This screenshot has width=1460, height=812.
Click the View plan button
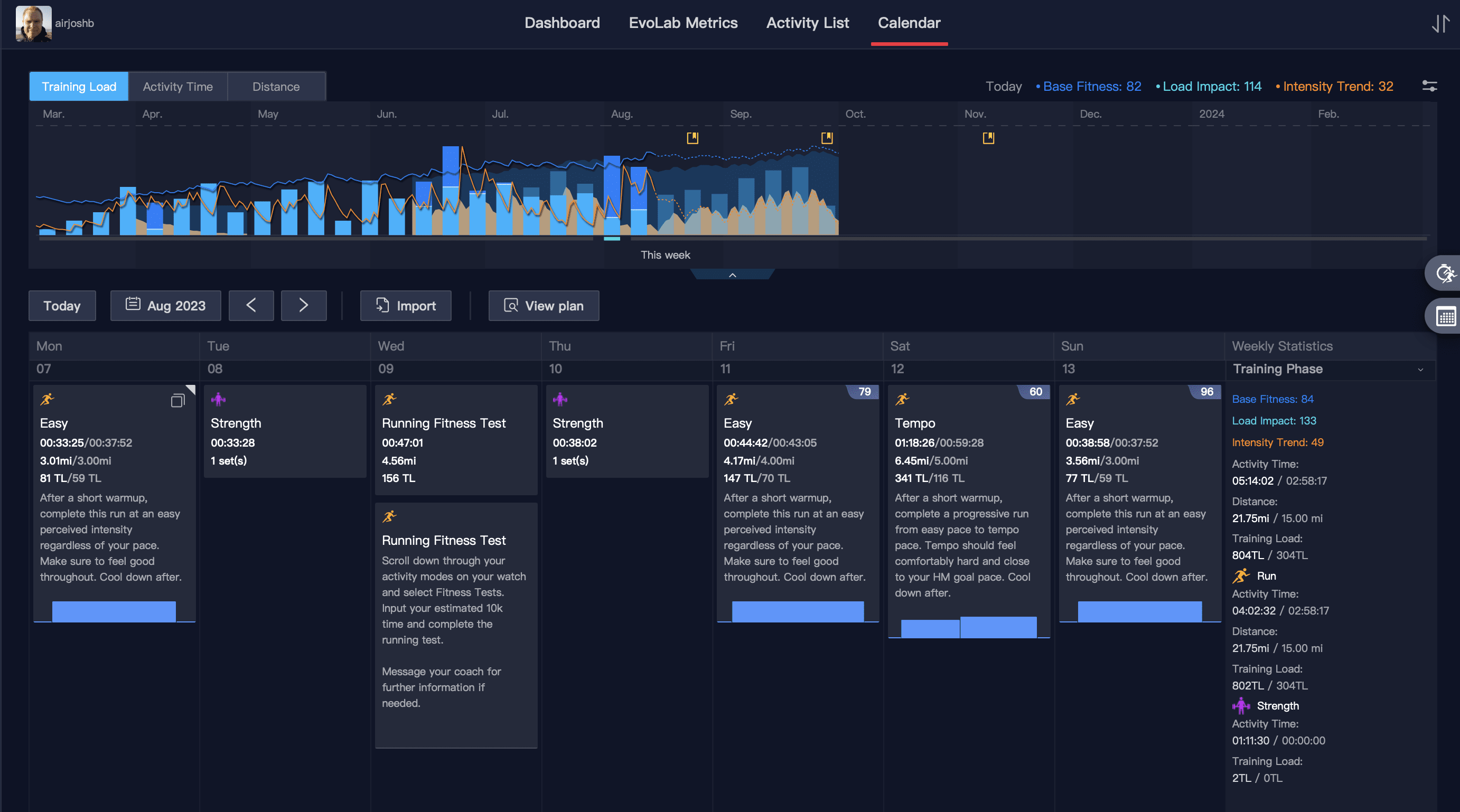tap(544, 306)
